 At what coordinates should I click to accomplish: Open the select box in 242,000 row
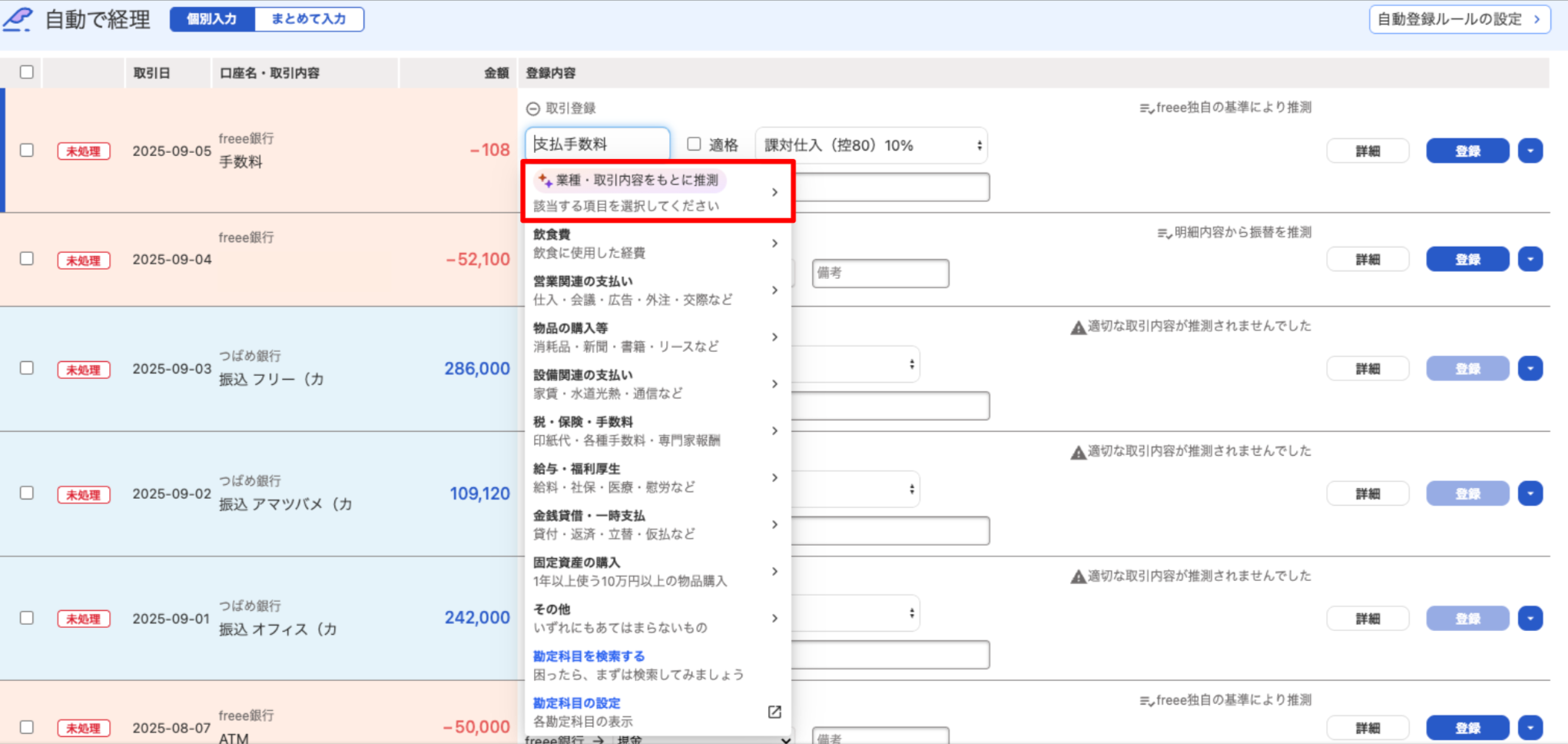(856, 613)
